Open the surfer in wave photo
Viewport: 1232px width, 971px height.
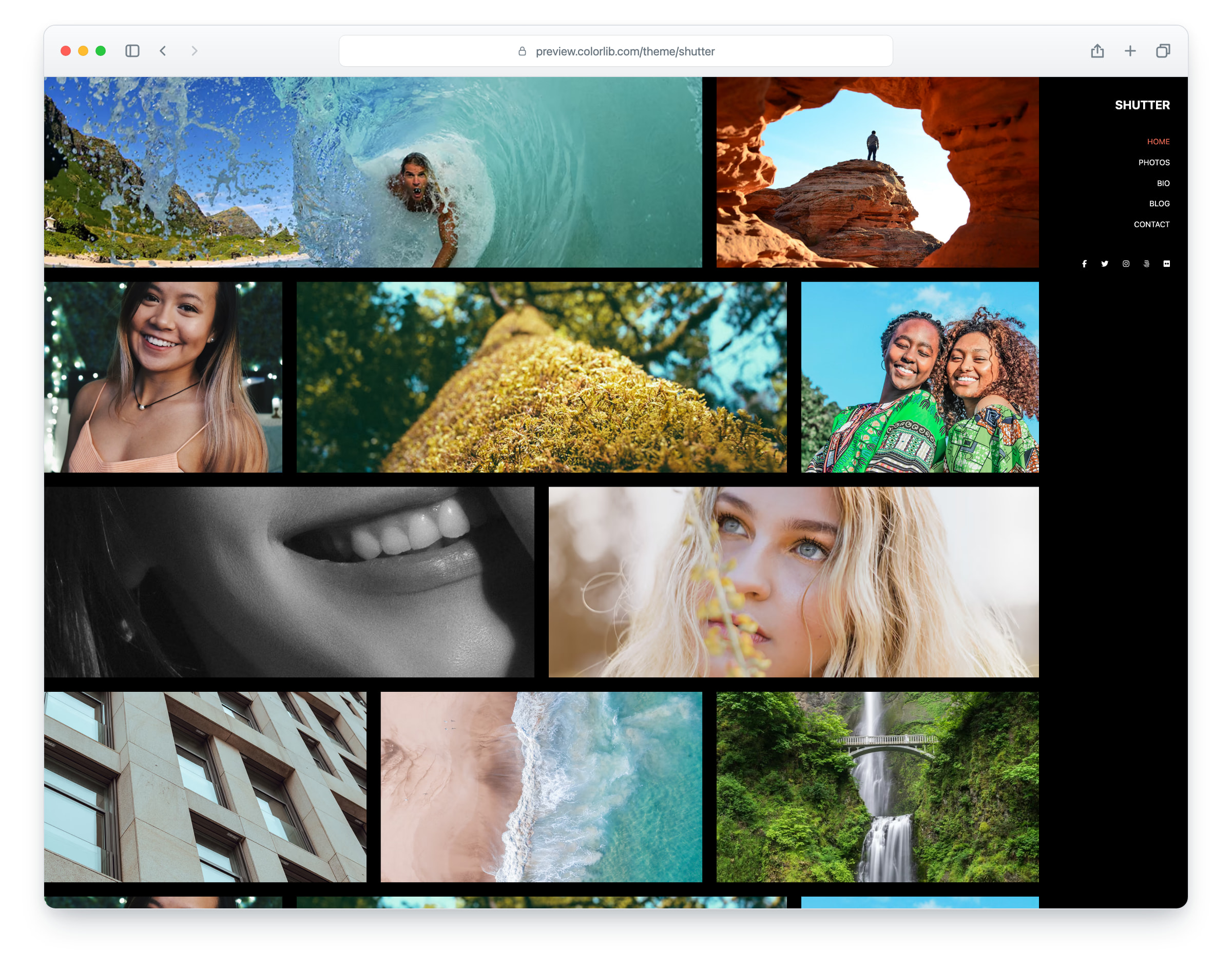click(373, 172)
